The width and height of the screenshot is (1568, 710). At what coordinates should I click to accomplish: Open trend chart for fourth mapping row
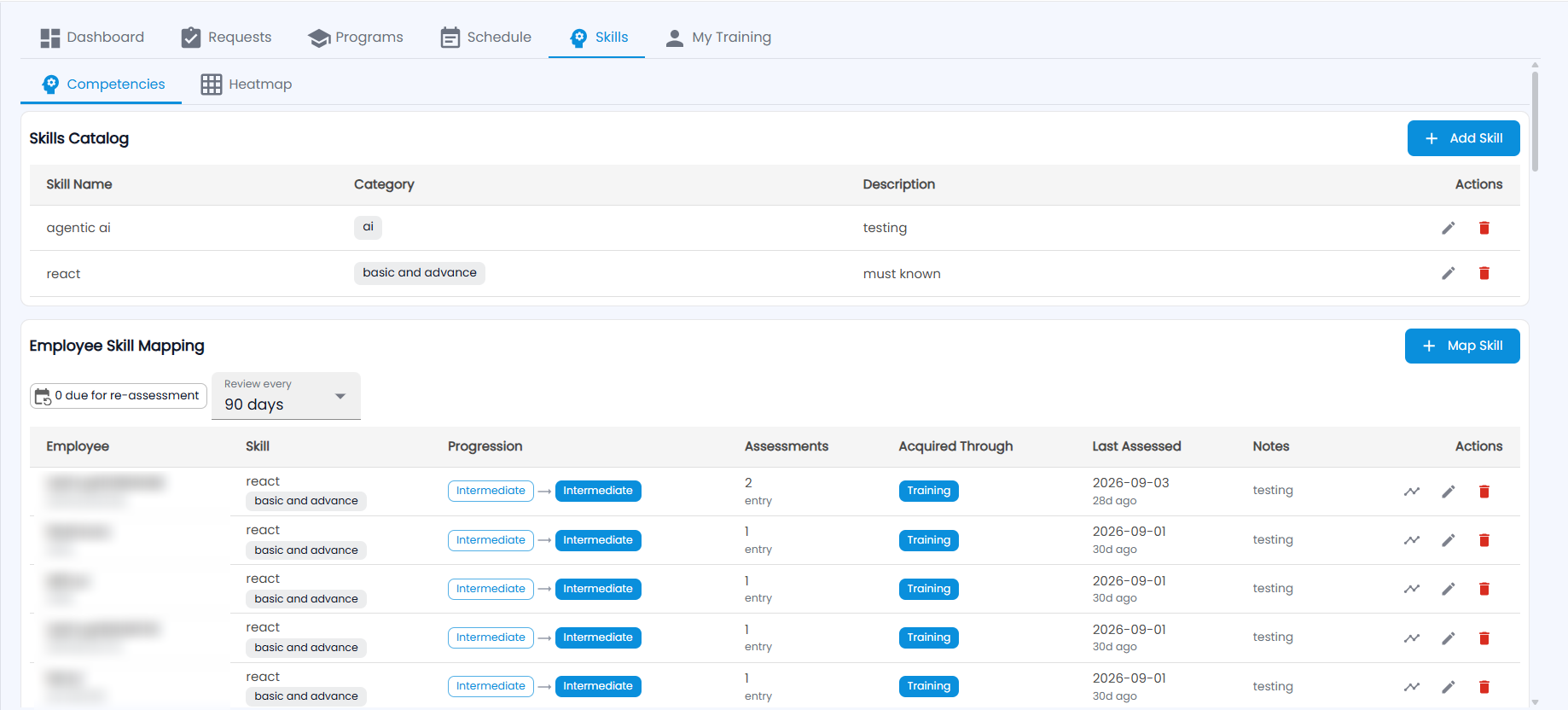(x=1412, y=638)
